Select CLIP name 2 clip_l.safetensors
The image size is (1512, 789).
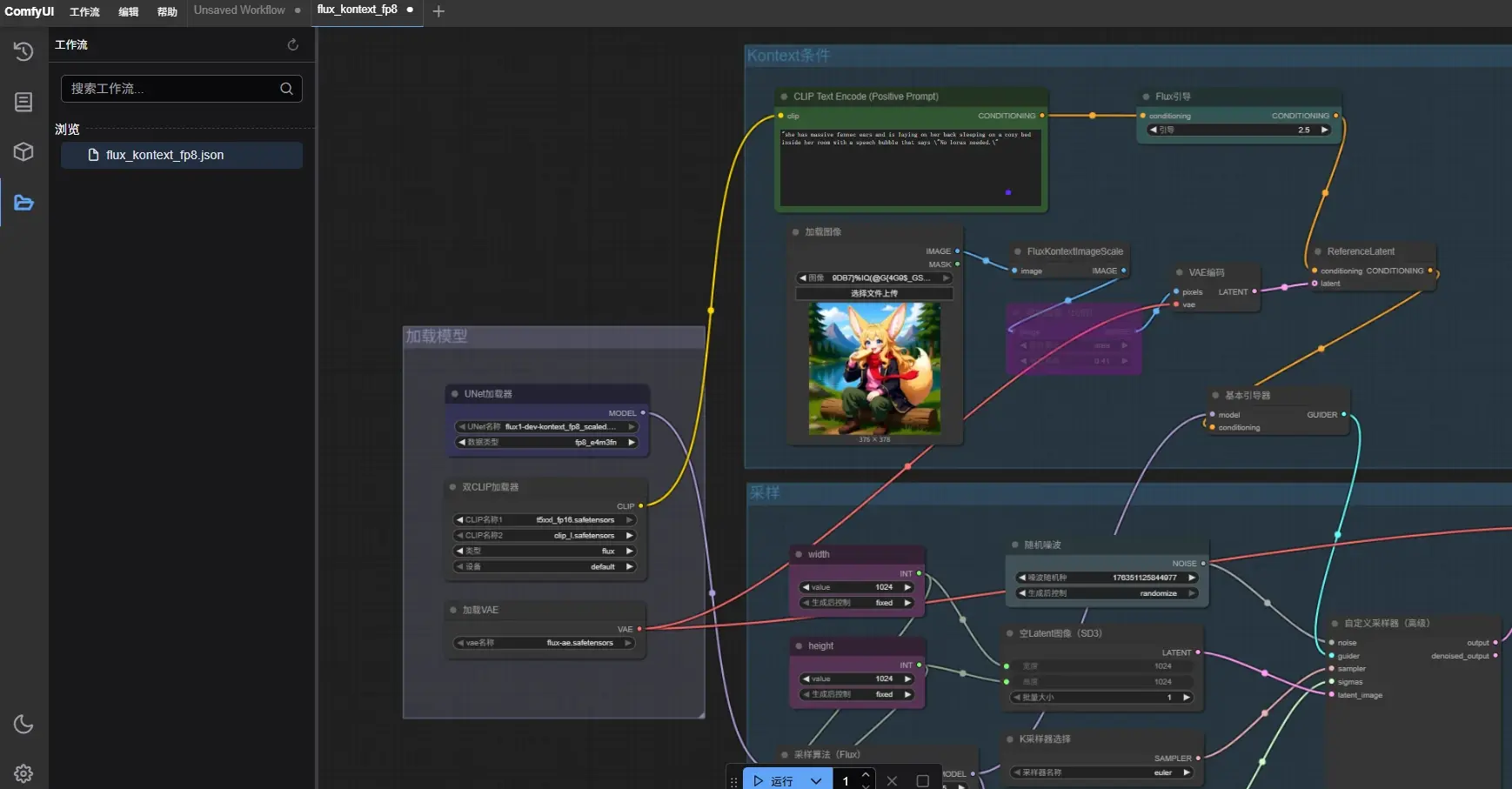(545, 535)
